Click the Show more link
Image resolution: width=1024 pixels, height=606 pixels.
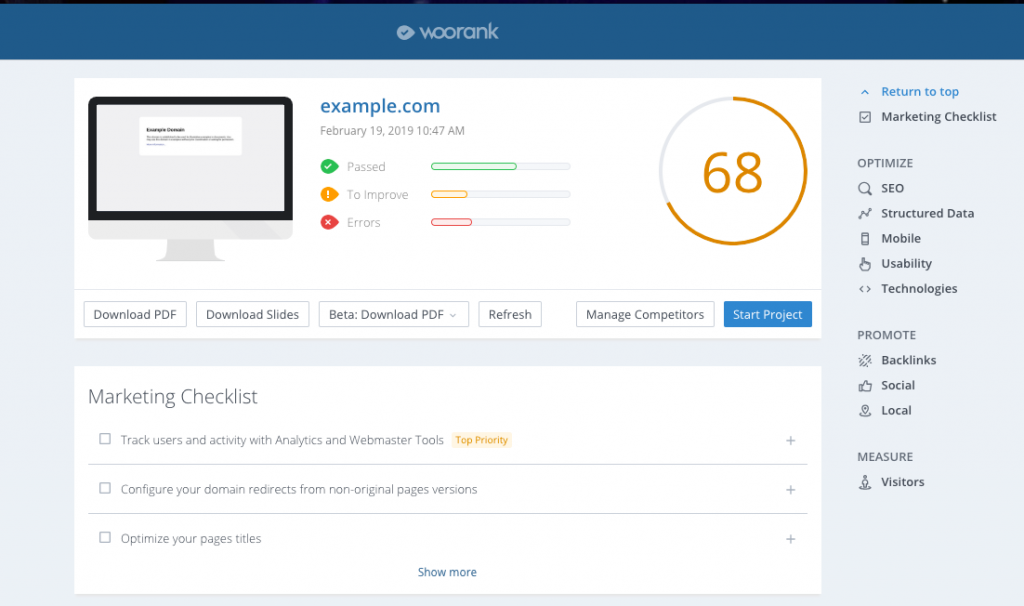pyautogui.click(x=447, y=572)
